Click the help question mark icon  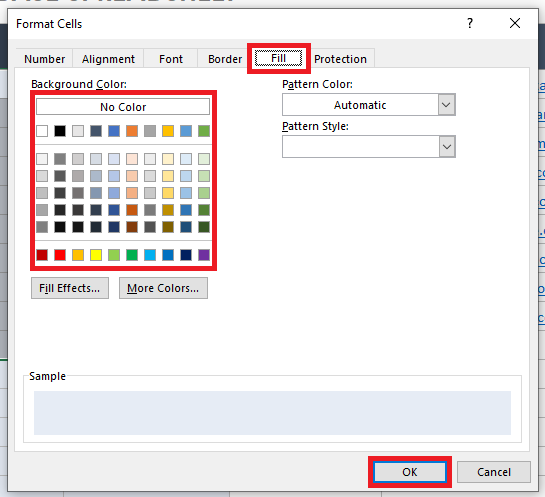tap(470, 23)
